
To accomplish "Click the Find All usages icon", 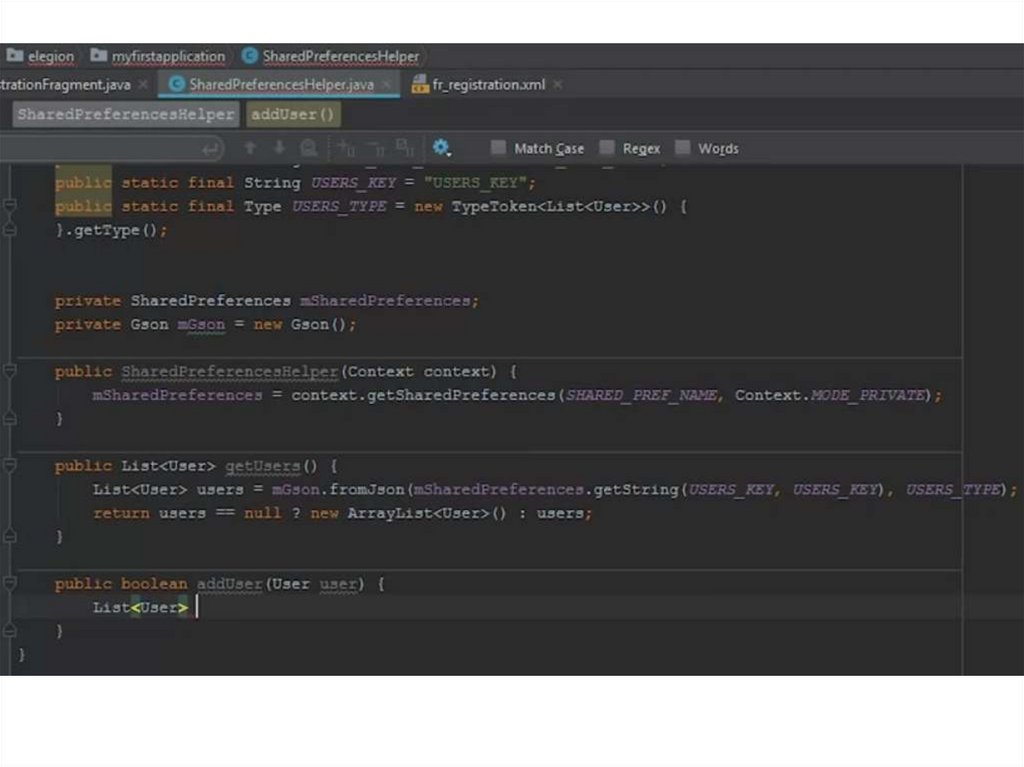I will click(309, 148).
